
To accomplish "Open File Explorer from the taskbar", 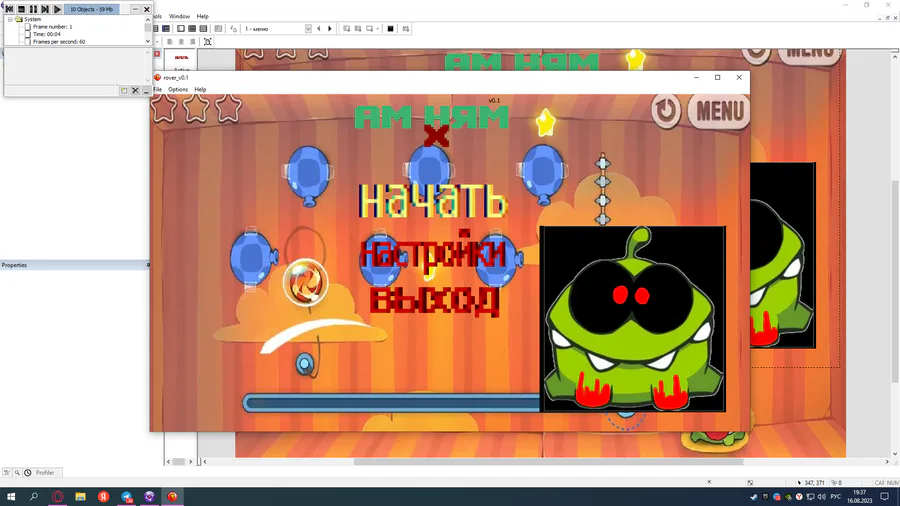I will click(80, 496).
